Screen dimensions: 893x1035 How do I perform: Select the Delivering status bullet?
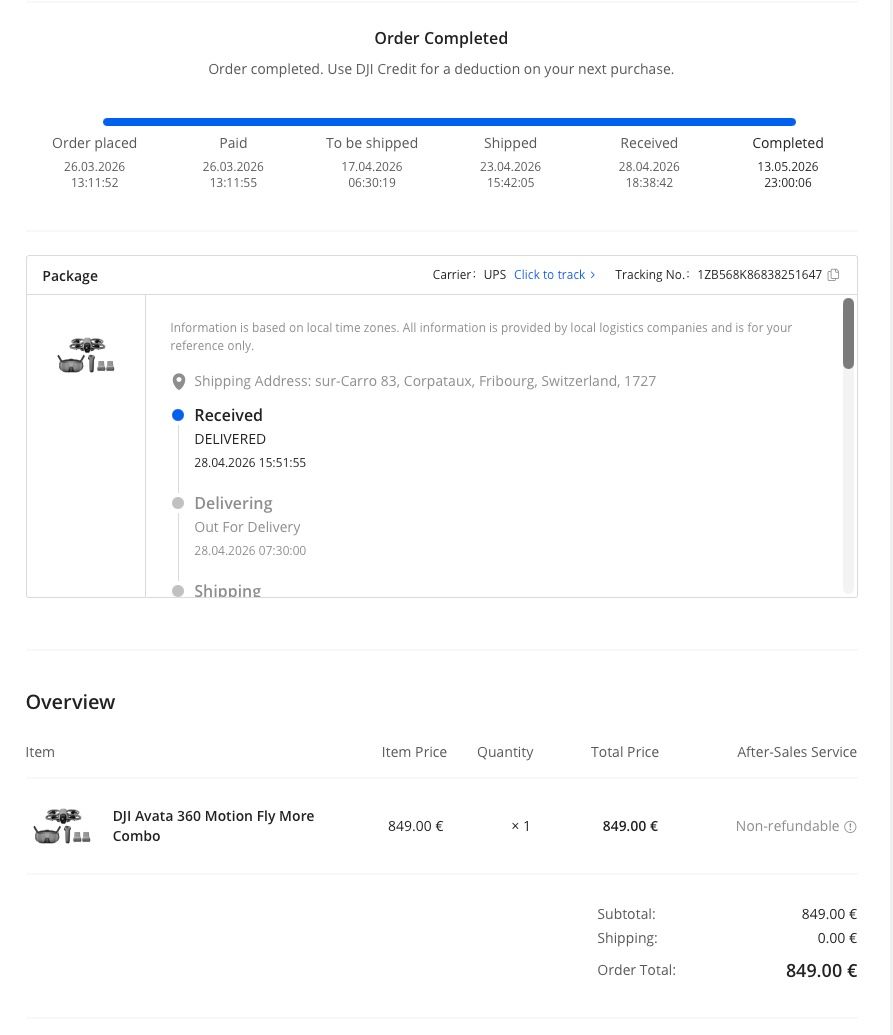point(178,503)
